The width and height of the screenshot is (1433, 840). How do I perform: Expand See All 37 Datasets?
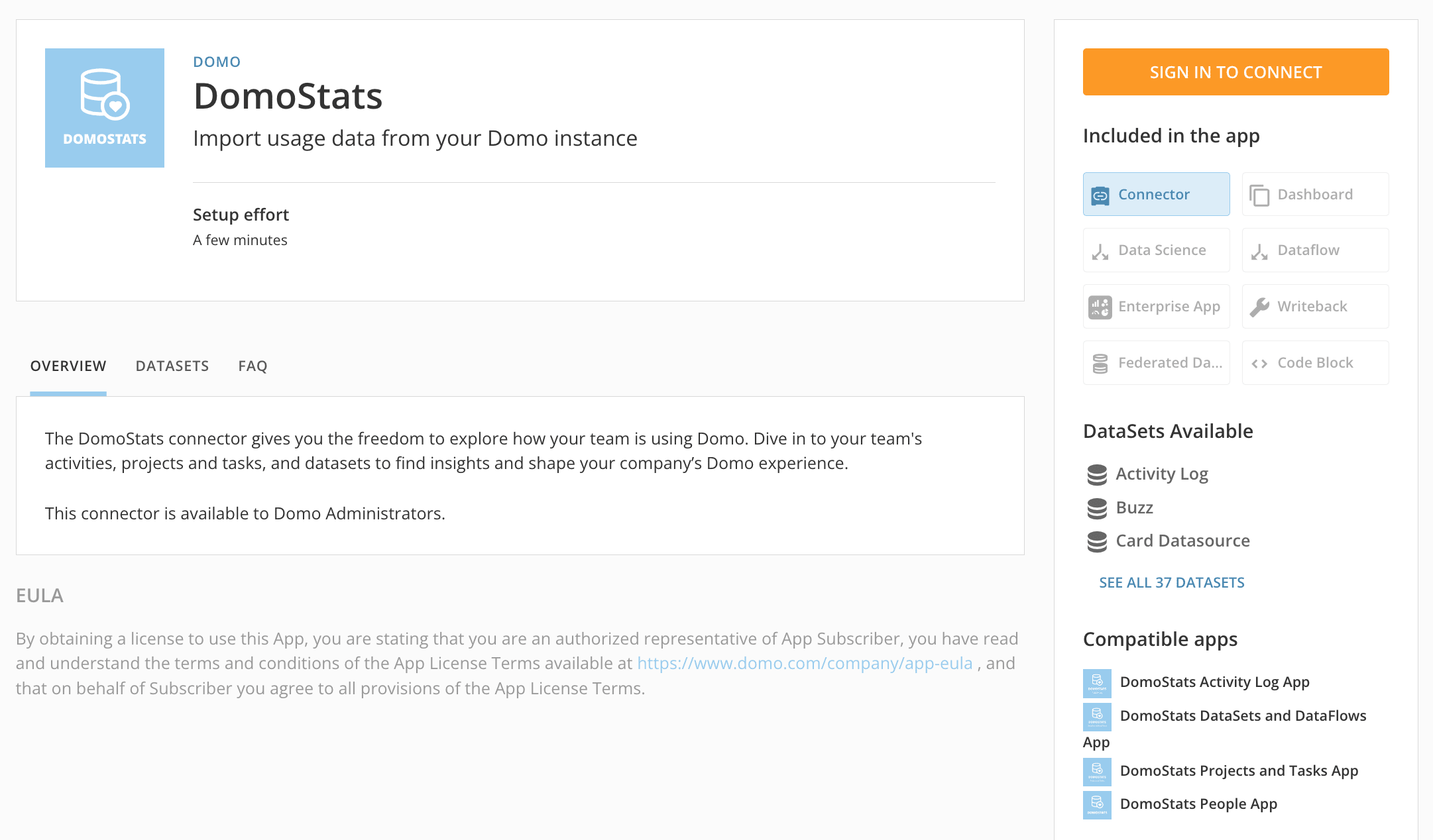coord(1171,583)
